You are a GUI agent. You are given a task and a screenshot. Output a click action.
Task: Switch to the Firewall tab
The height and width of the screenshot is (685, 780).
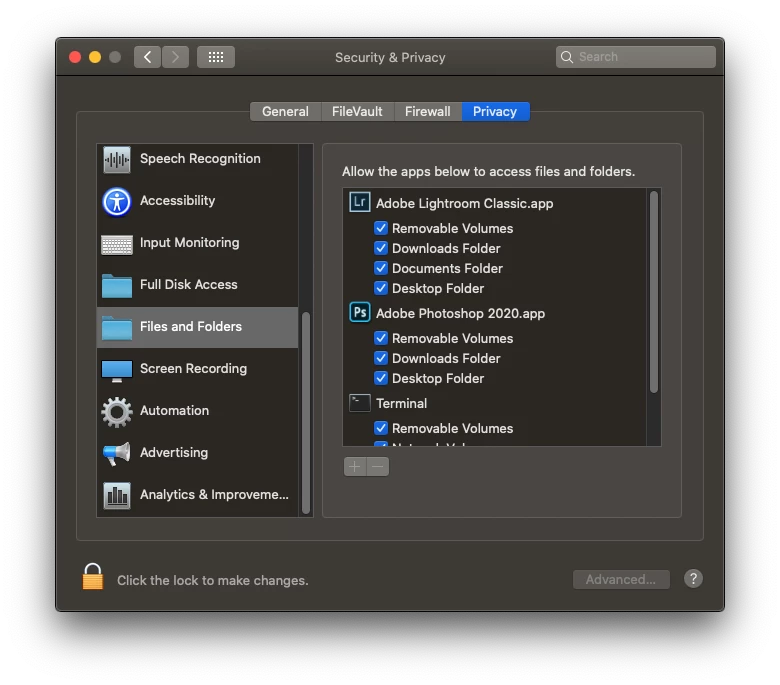[428, 111]
